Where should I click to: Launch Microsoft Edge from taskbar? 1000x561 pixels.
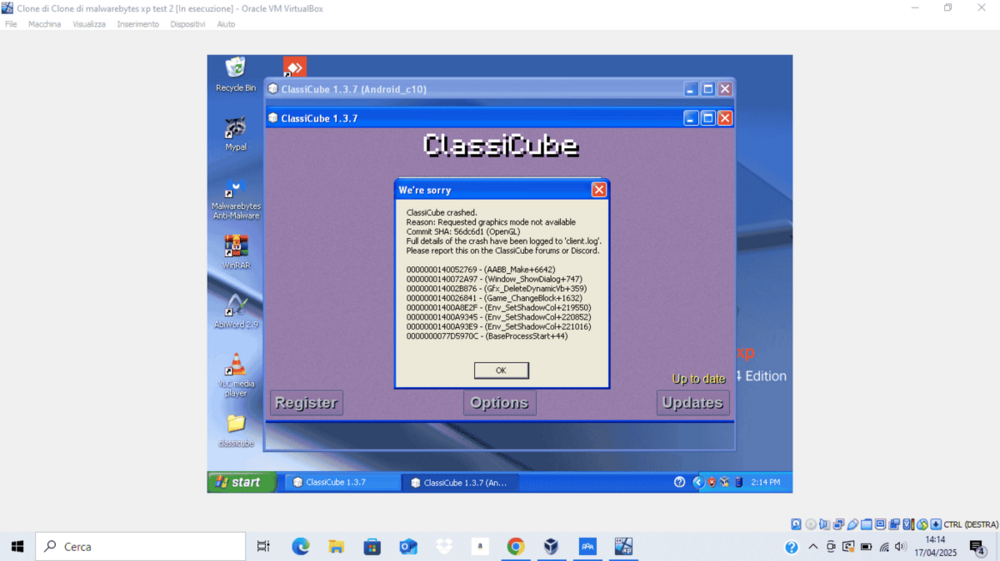(300, 546)
